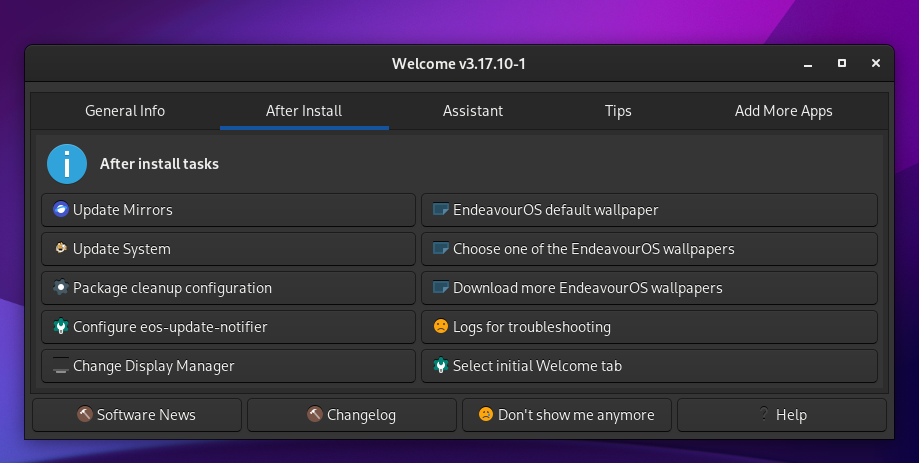Click the Update System icon

(x=61, y=249)
